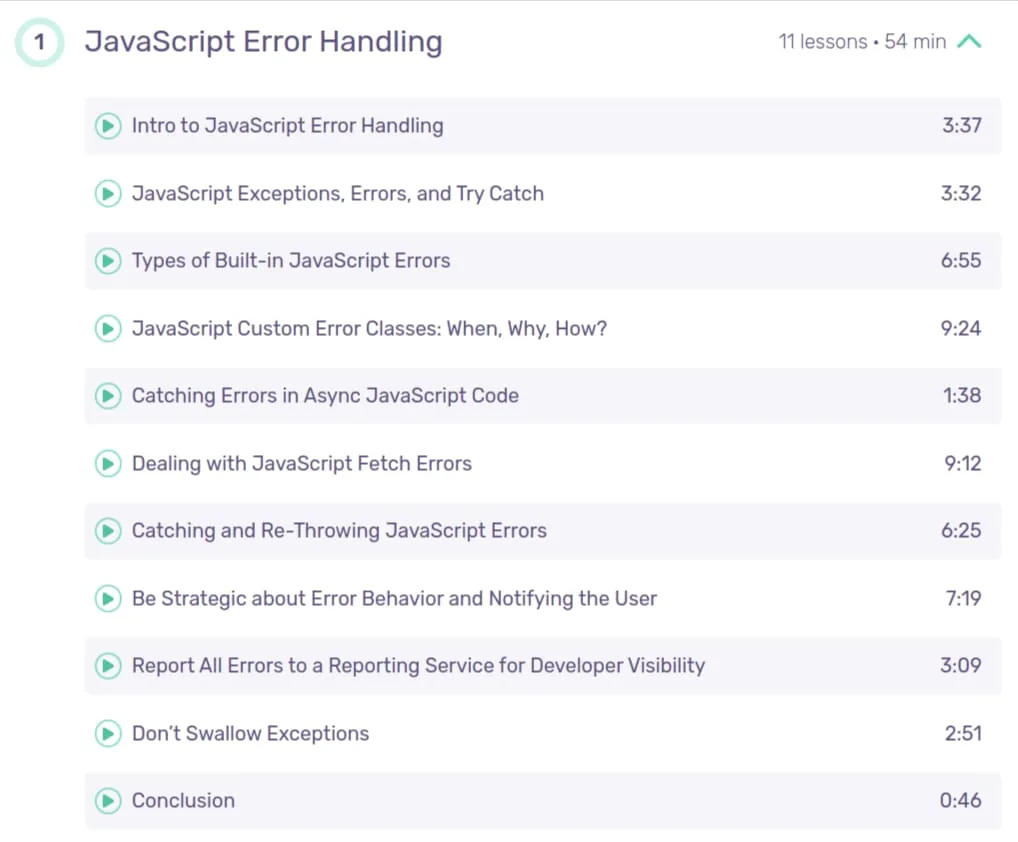Click play icon beside Types of Built-in JavaScript Errors
This screenshot has width=1018, height=842.
click(x=108, y=261)
